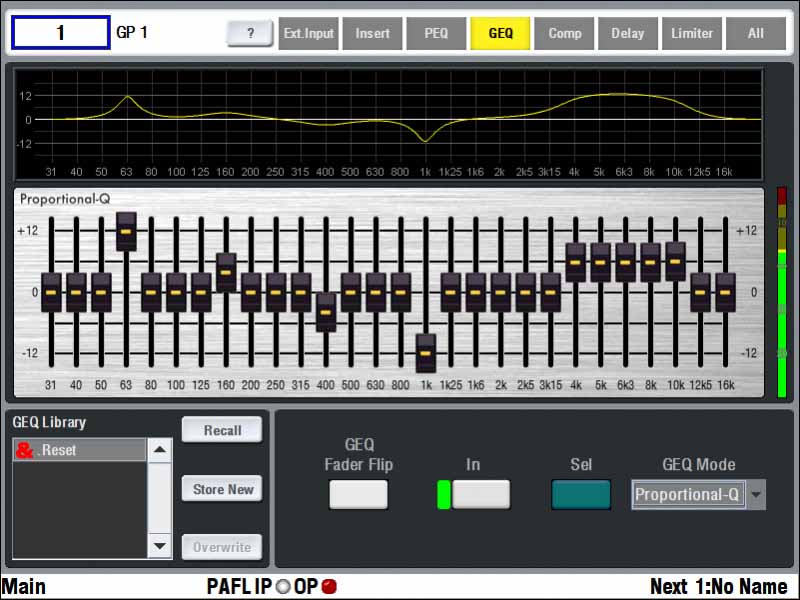Open the Comp tab
800x600 pixels.
565,33
